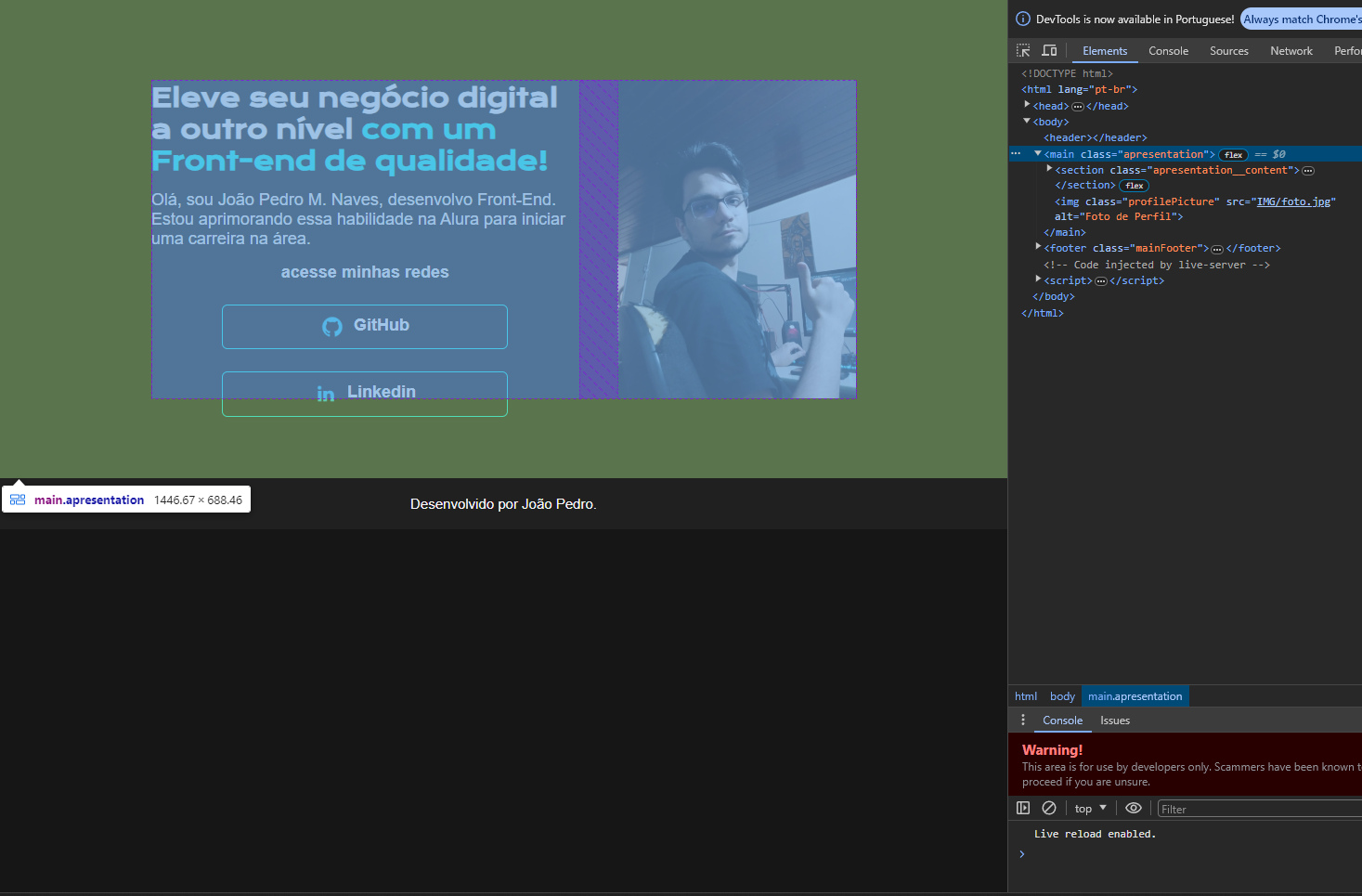Activate the inspect element picker tool
The height and width of the screenshot is (896, 1362).
tap(1023, 50)
